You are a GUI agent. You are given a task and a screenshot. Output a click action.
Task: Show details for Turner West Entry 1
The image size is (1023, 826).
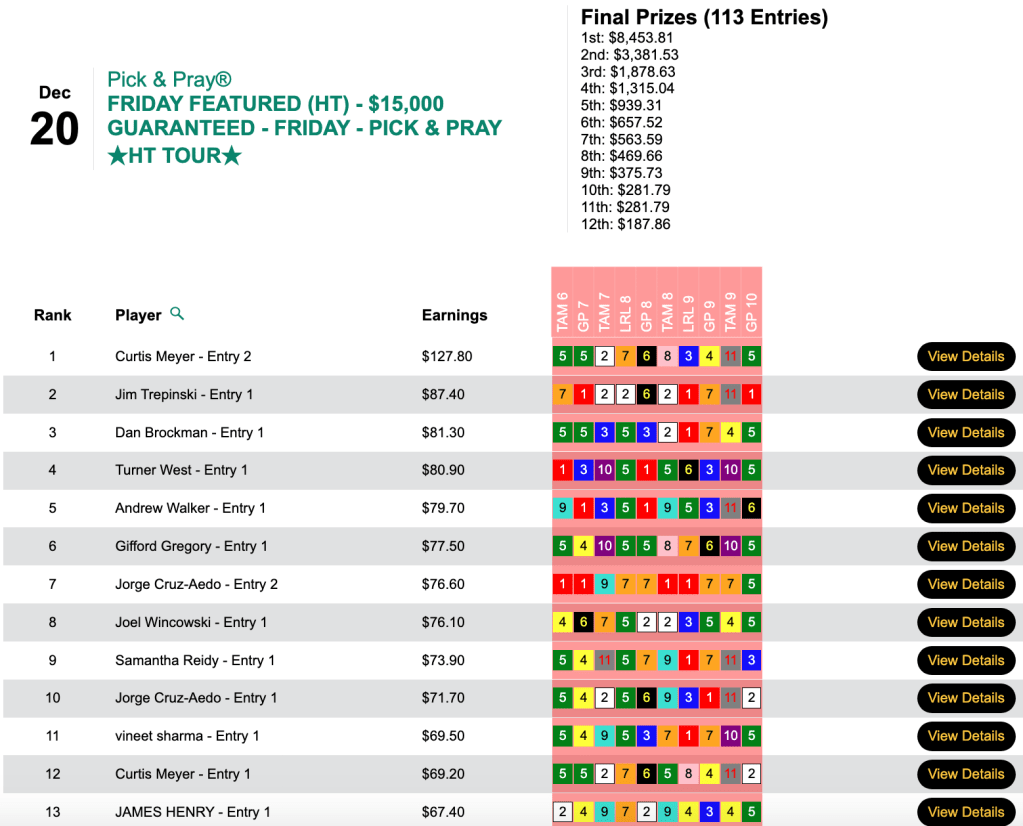pyautogui.click(x=965, y=470)
